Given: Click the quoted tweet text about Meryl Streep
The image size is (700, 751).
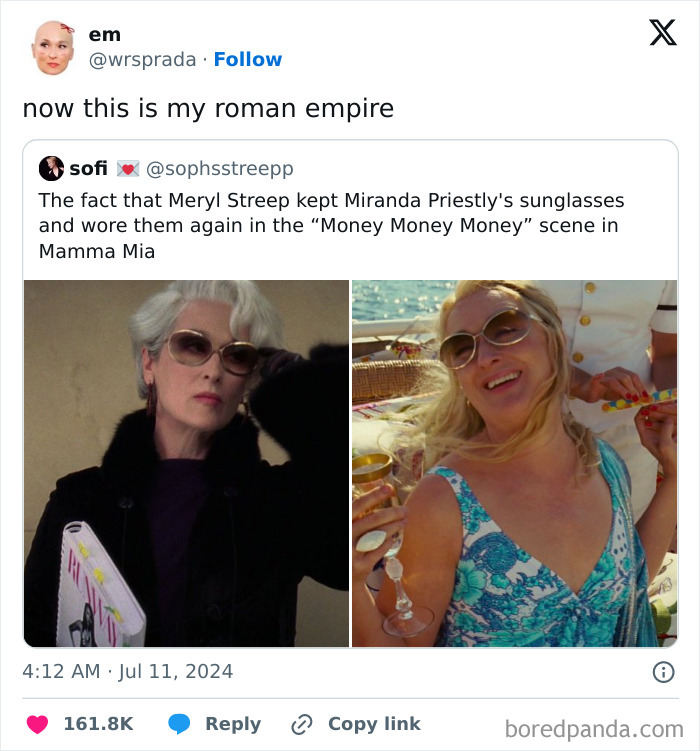Looking at the screenshot, I should tap(330, 225).
